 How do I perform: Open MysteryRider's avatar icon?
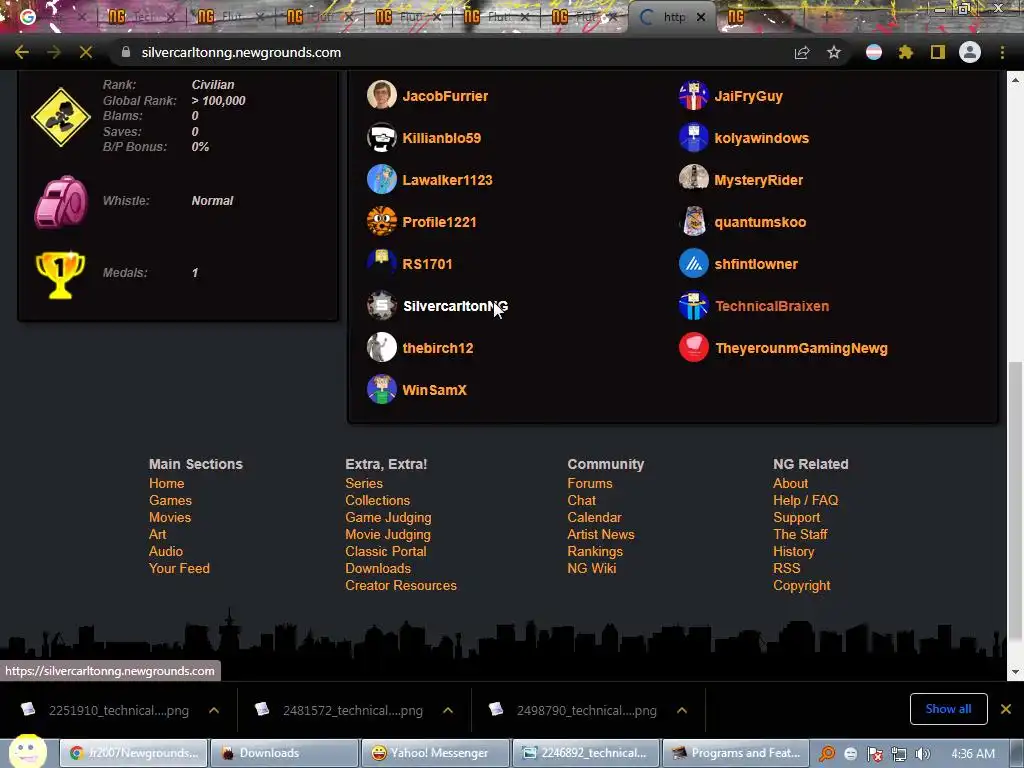(694, 180)
